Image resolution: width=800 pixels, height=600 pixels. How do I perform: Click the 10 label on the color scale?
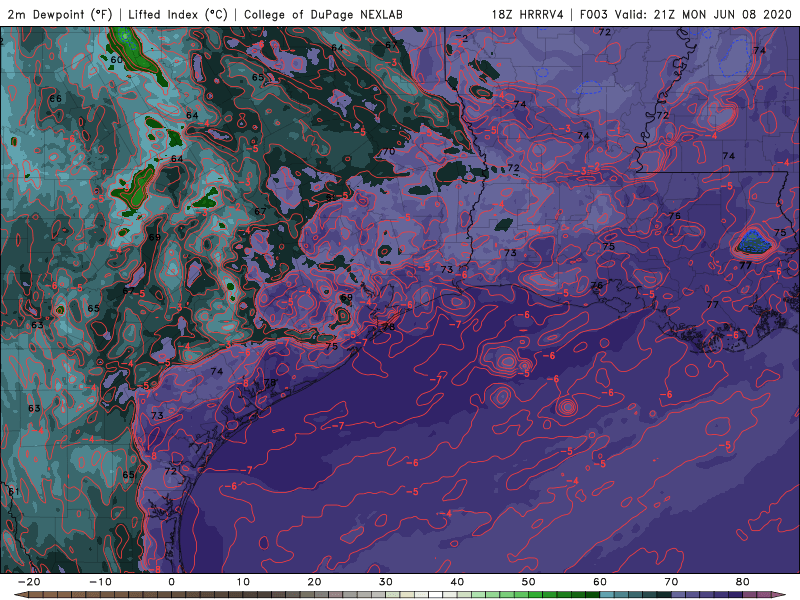tap(243, 582)
